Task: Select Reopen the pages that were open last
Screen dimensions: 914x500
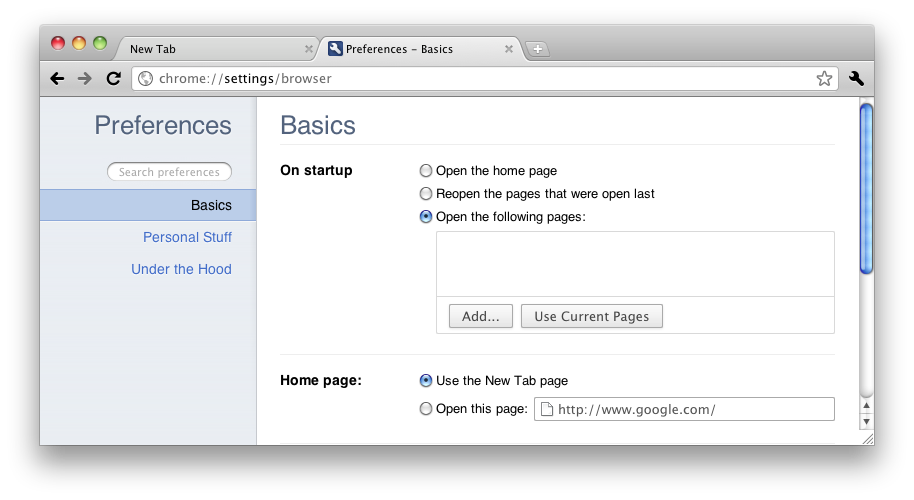Action: click(x=427, y=194)
